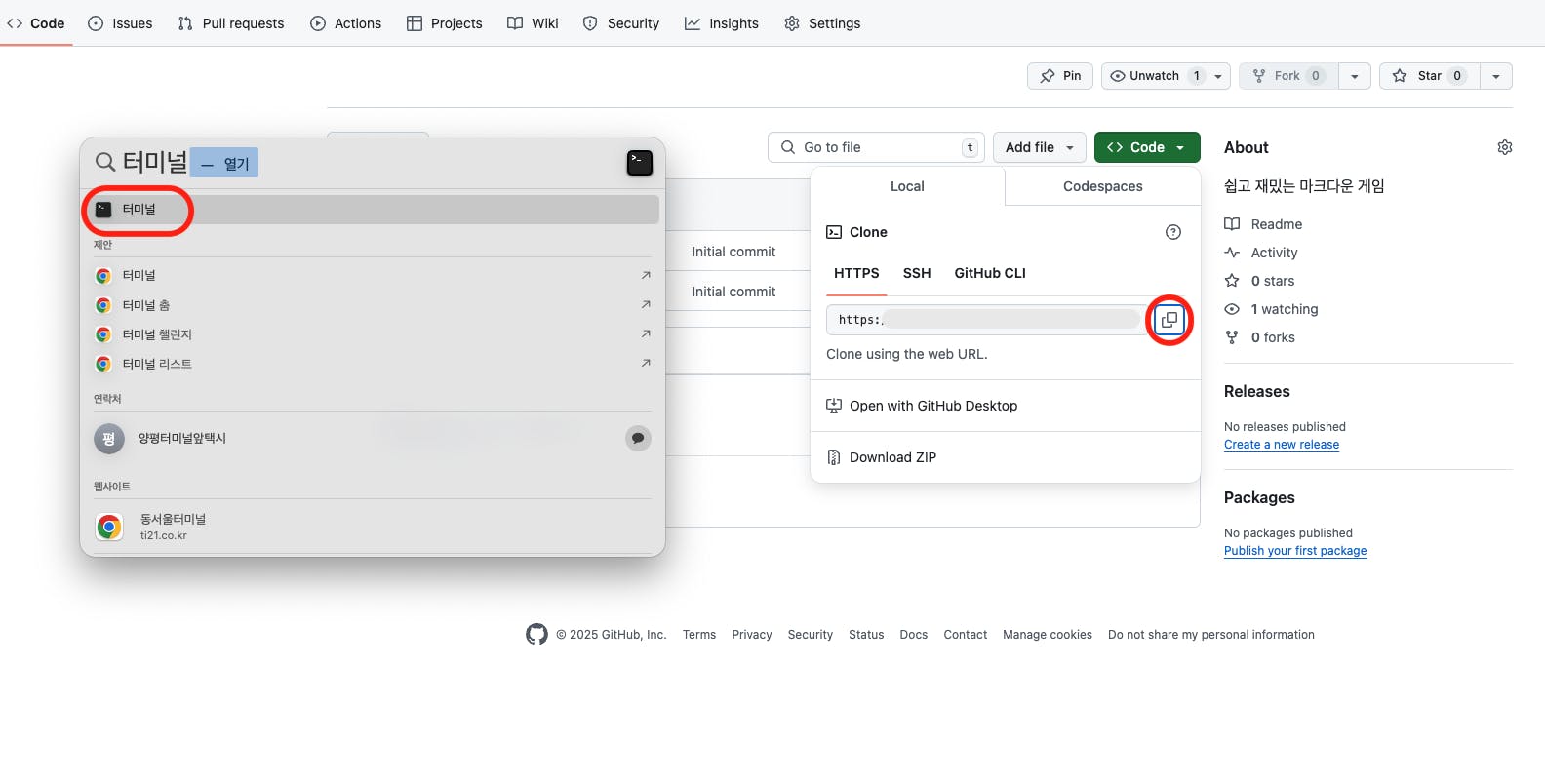Choose Download ZIP
The image size is (1545, 784).
click(x=1006, y=457)
